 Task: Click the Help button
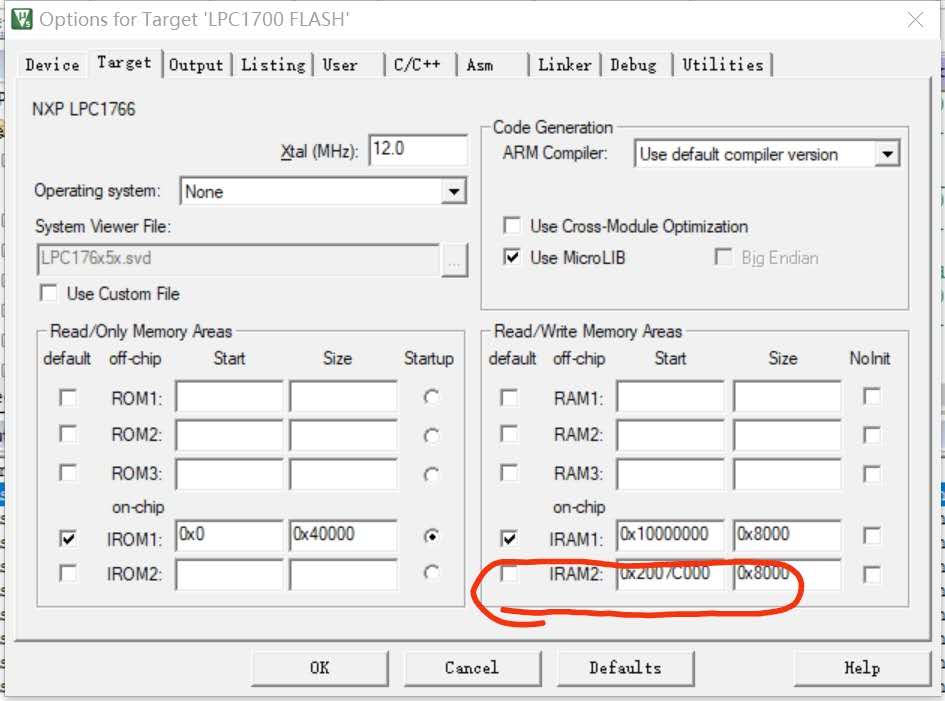pyautogui.click(x=860, y=667)
